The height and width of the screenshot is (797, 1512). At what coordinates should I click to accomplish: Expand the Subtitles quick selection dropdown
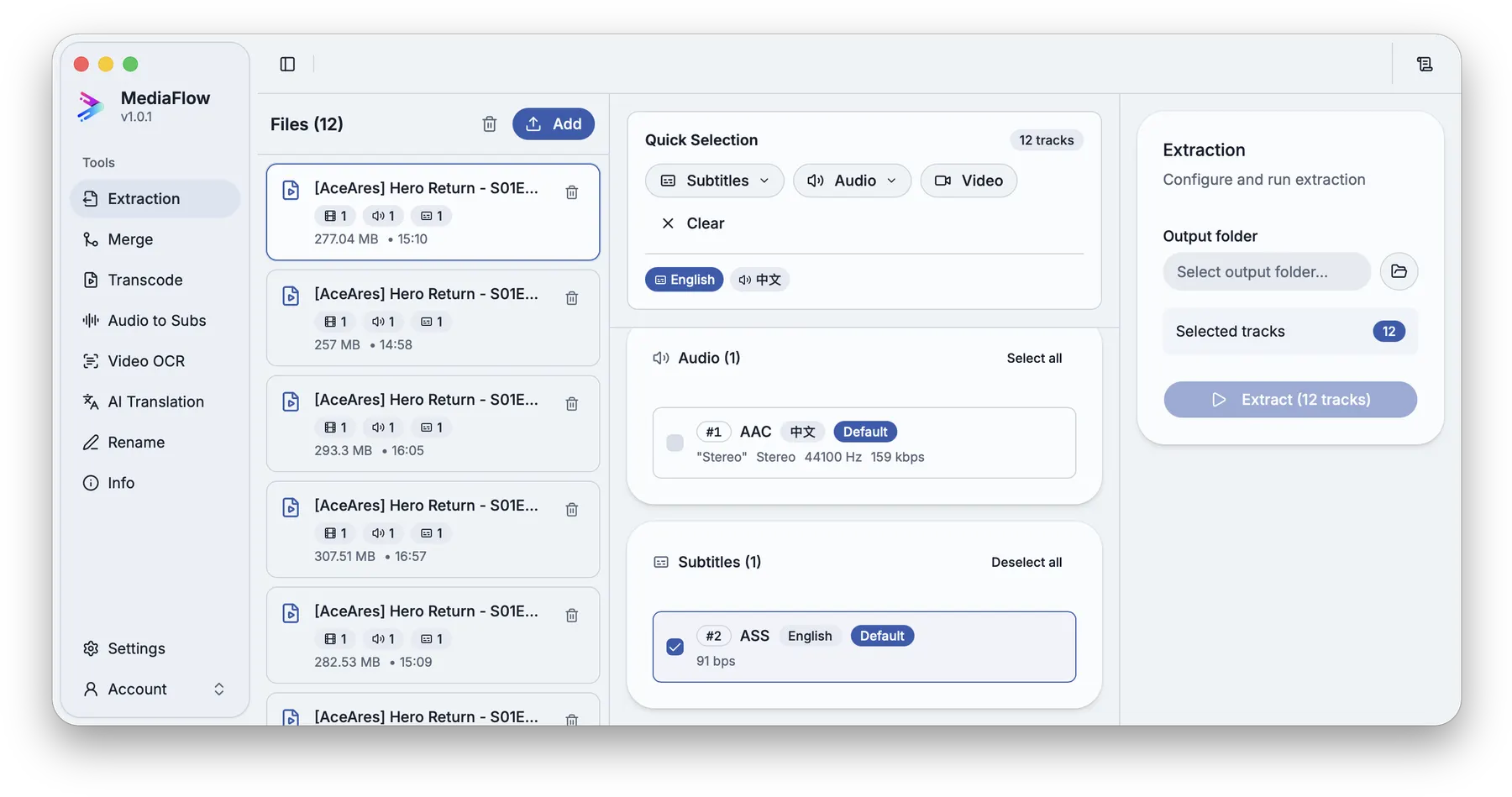click(x=715, y=181)
